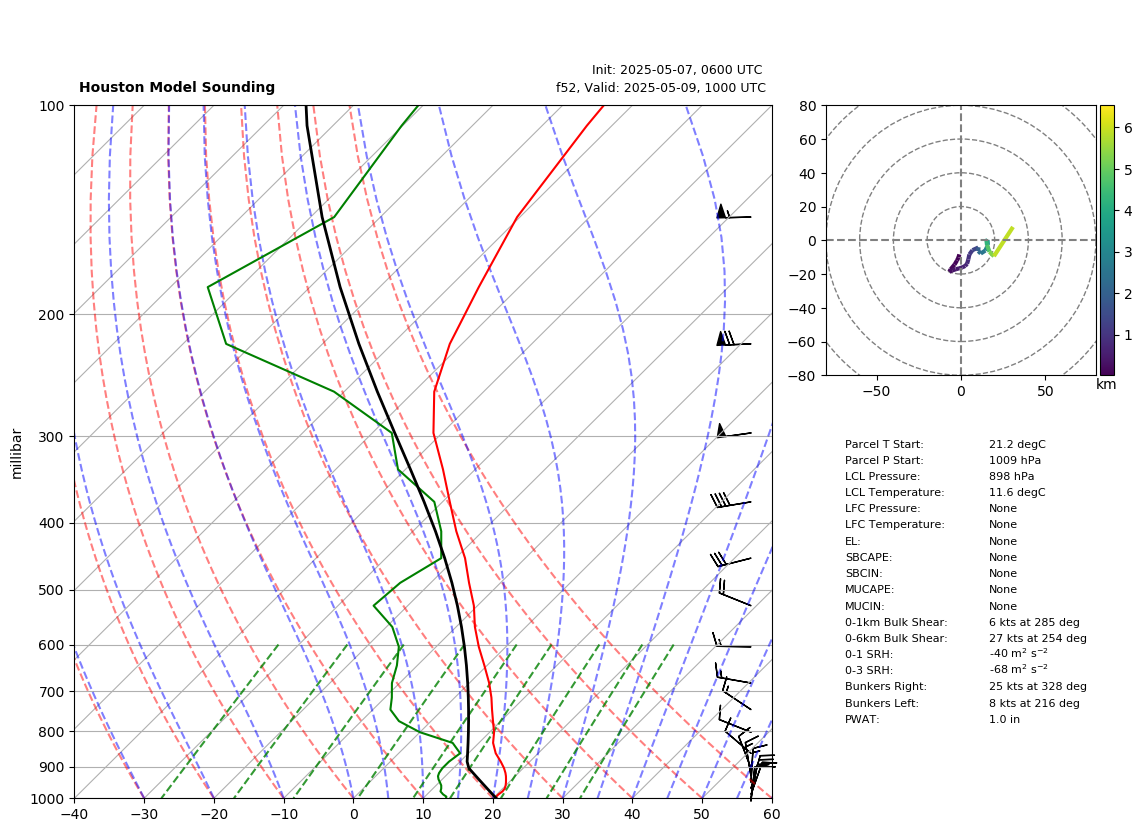Click the 10 temperature tick on skew-T axis

pyautogui.click(x=423, y=814)
